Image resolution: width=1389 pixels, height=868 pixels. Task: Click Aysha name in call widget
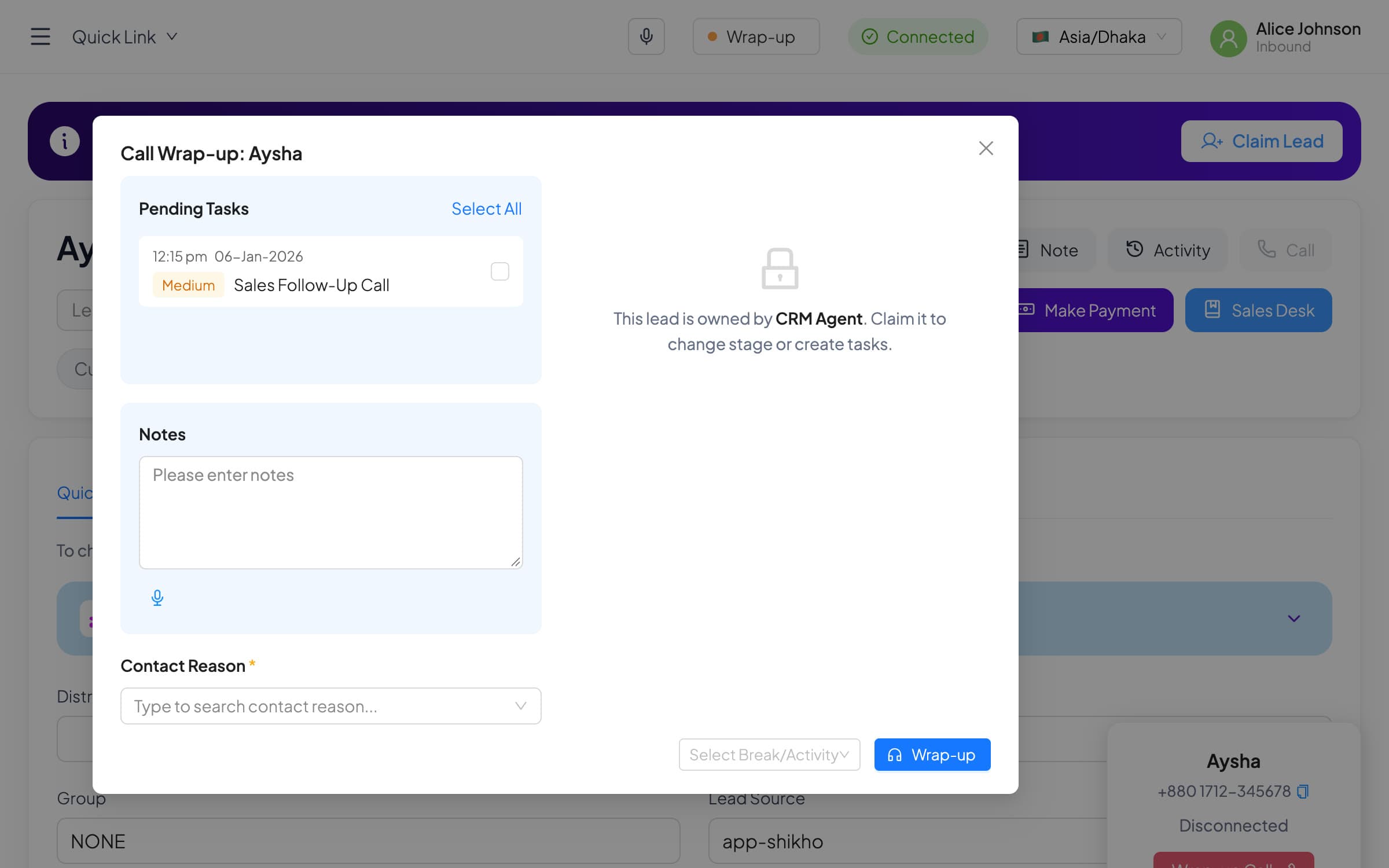coord(1234,761)
